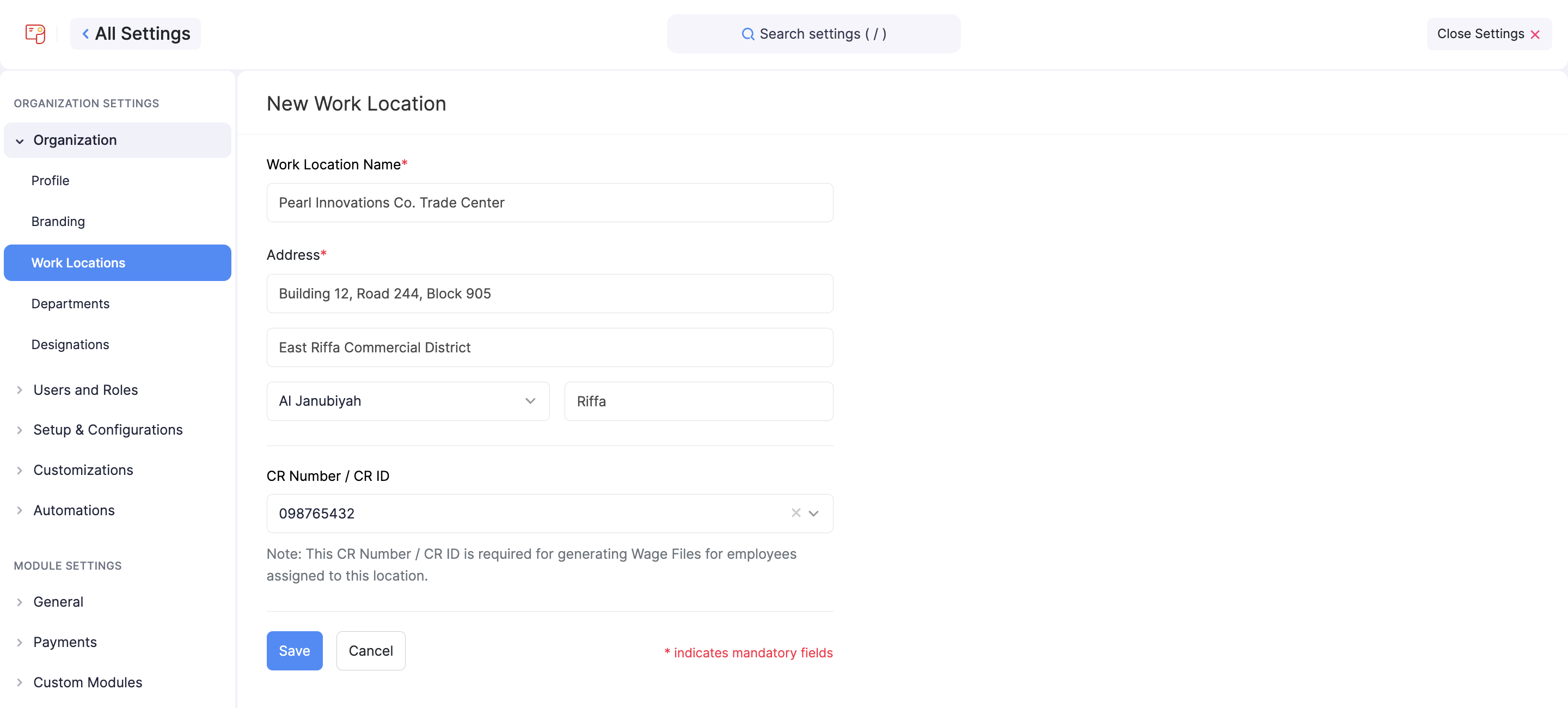Screen dimensions: 1568x708
Task: Expand Setup & Configurations section
Action: coord(20,430)
